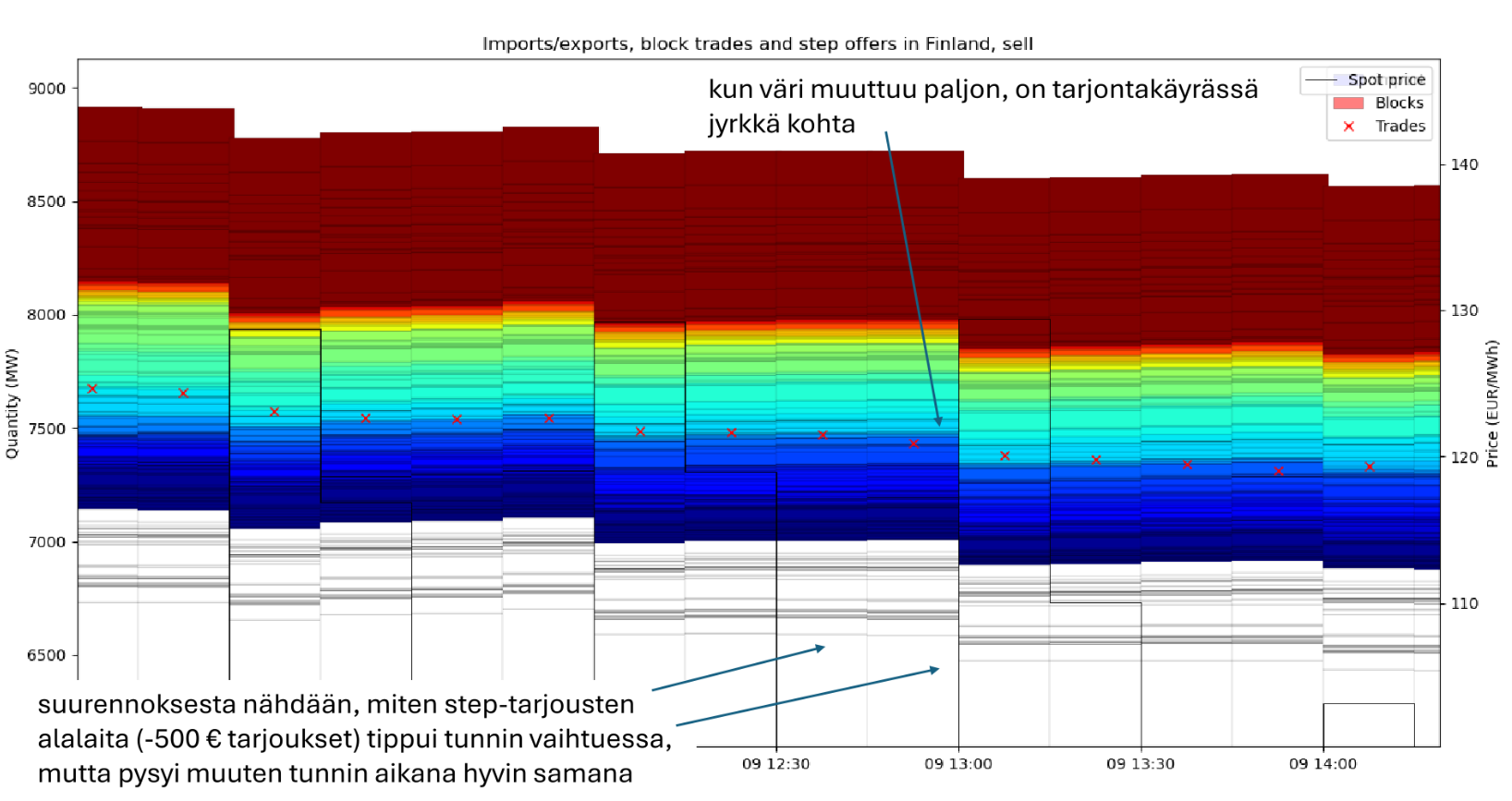1512x801 pixels.
Task: Click the Spot price legend line sample
Action: [1323, 80]
